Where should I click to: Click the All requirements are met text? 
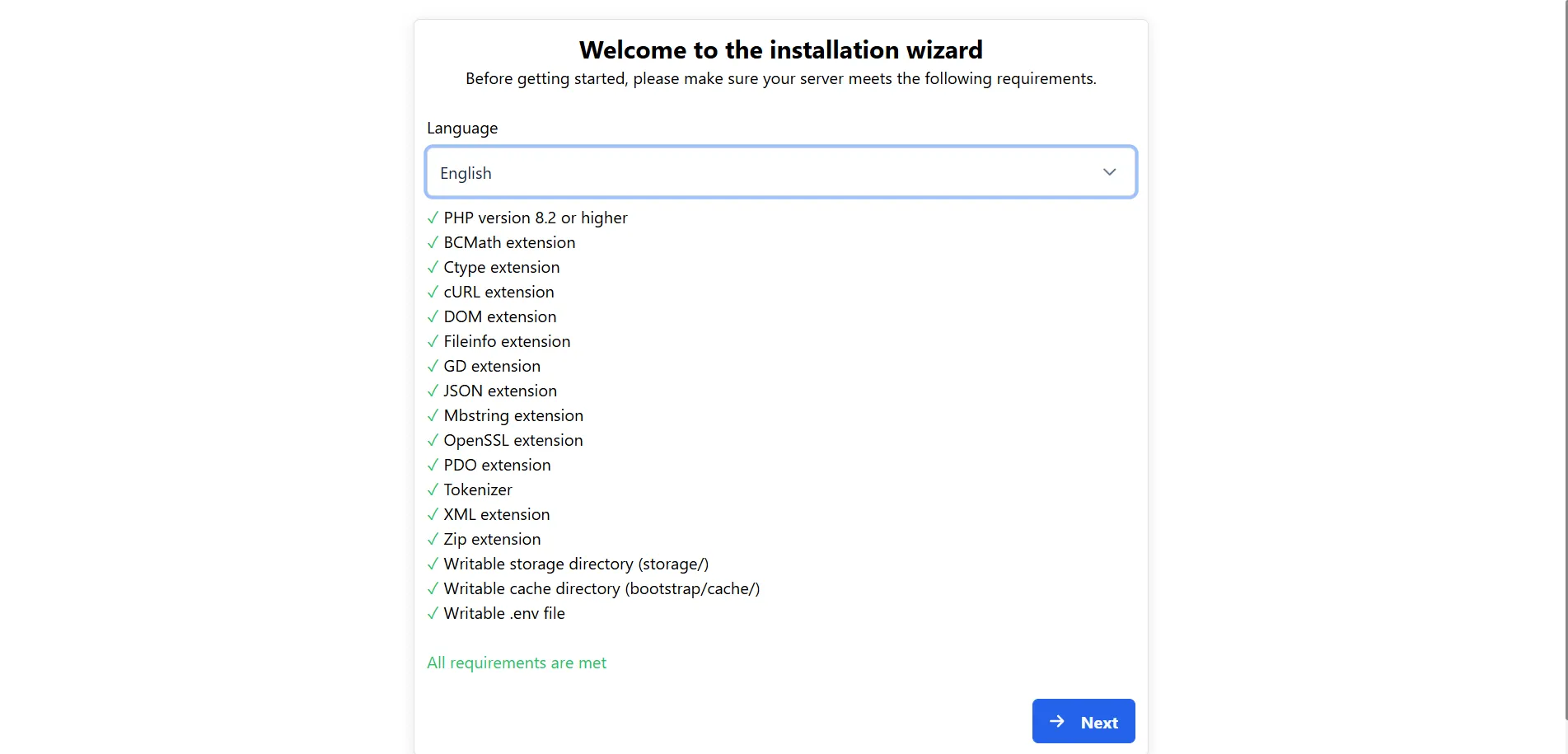[517, 663]
